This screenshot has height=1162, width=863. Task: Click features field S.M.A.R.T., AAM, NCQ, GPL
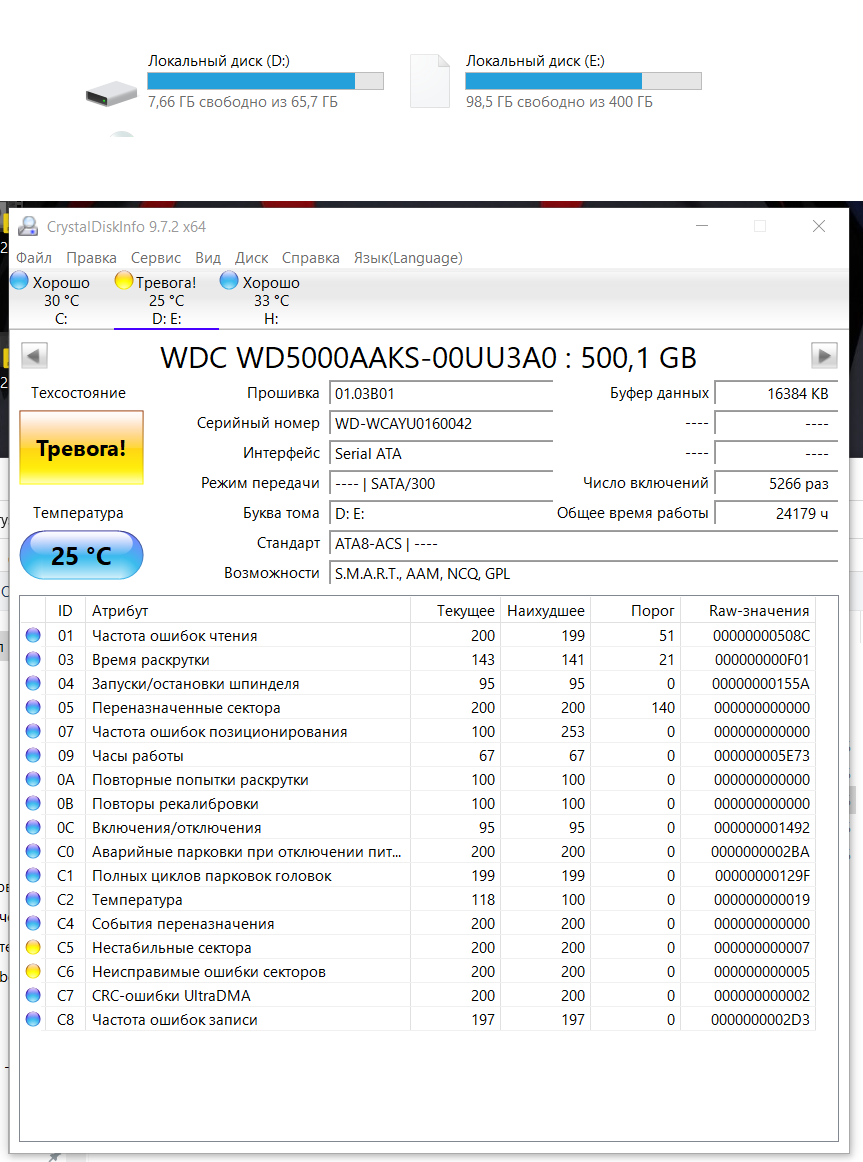tap(583, 574)
